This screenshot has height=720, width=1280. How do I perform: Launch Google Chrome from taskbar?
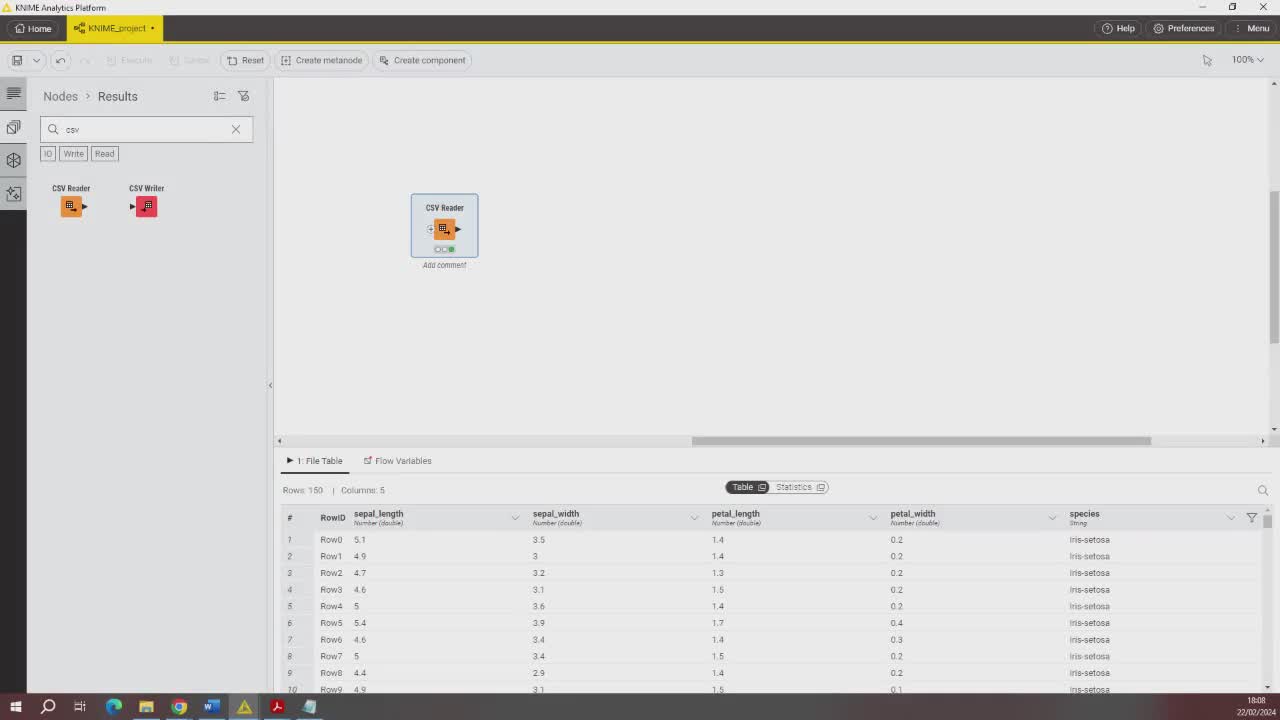[179, 707]
